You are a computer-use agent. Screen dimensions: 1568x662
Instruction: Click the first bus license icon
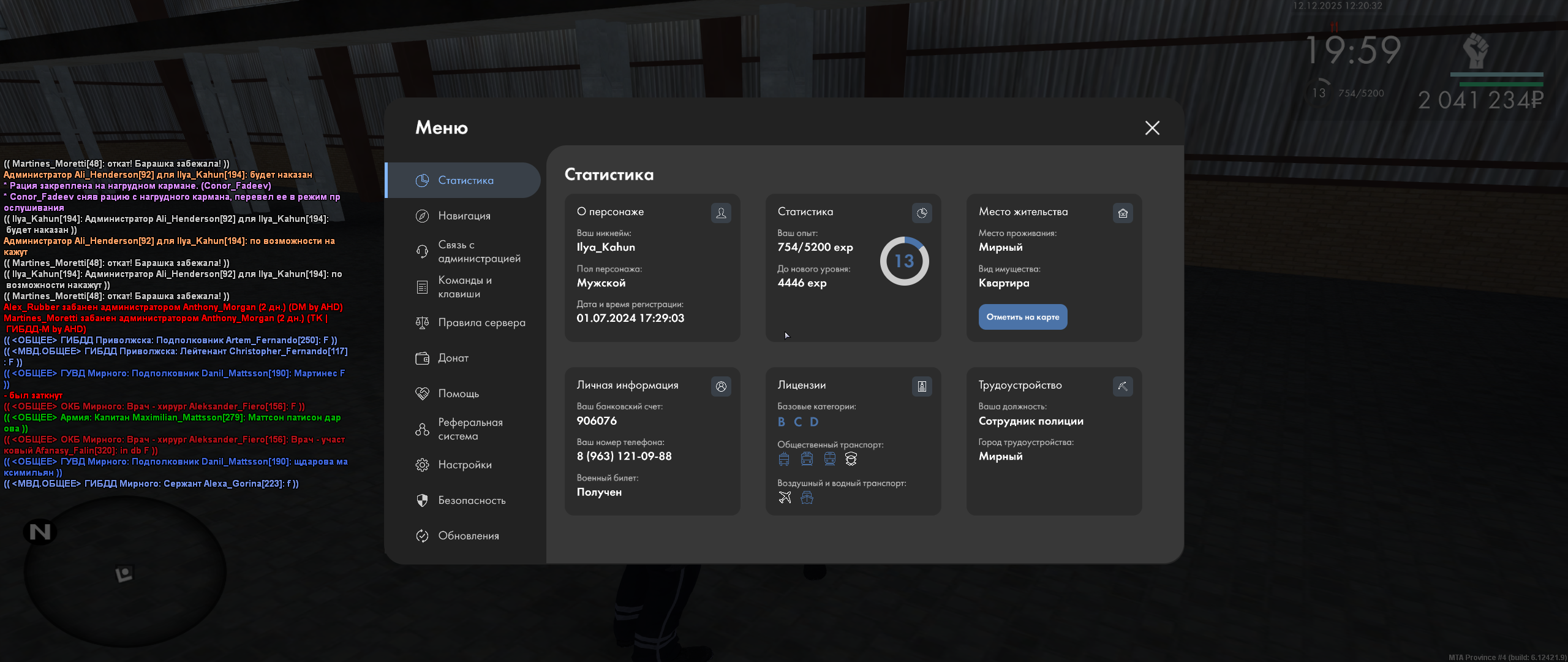tap(784, 459)
